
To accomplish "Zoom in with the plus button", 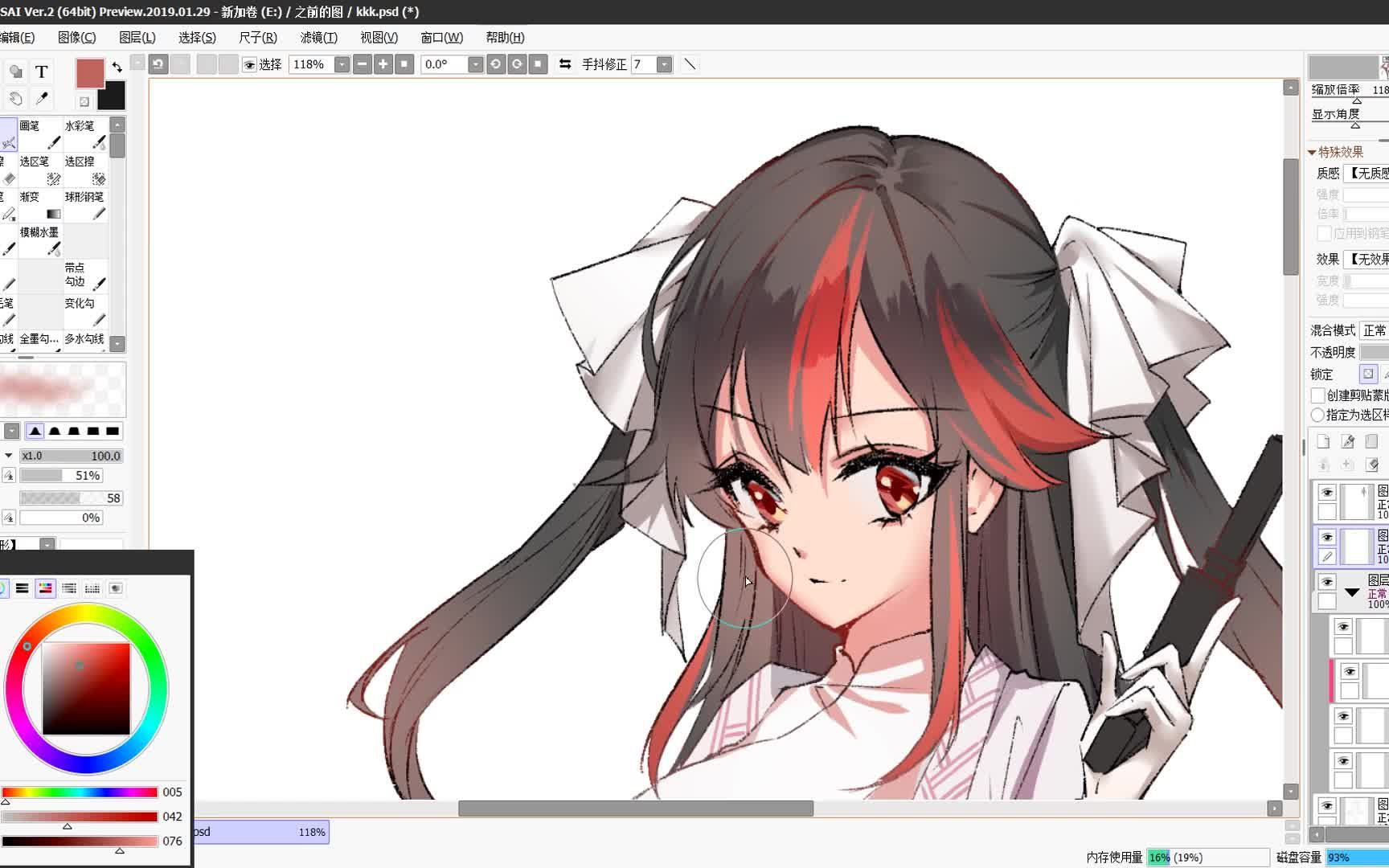I will coord(383,64).
